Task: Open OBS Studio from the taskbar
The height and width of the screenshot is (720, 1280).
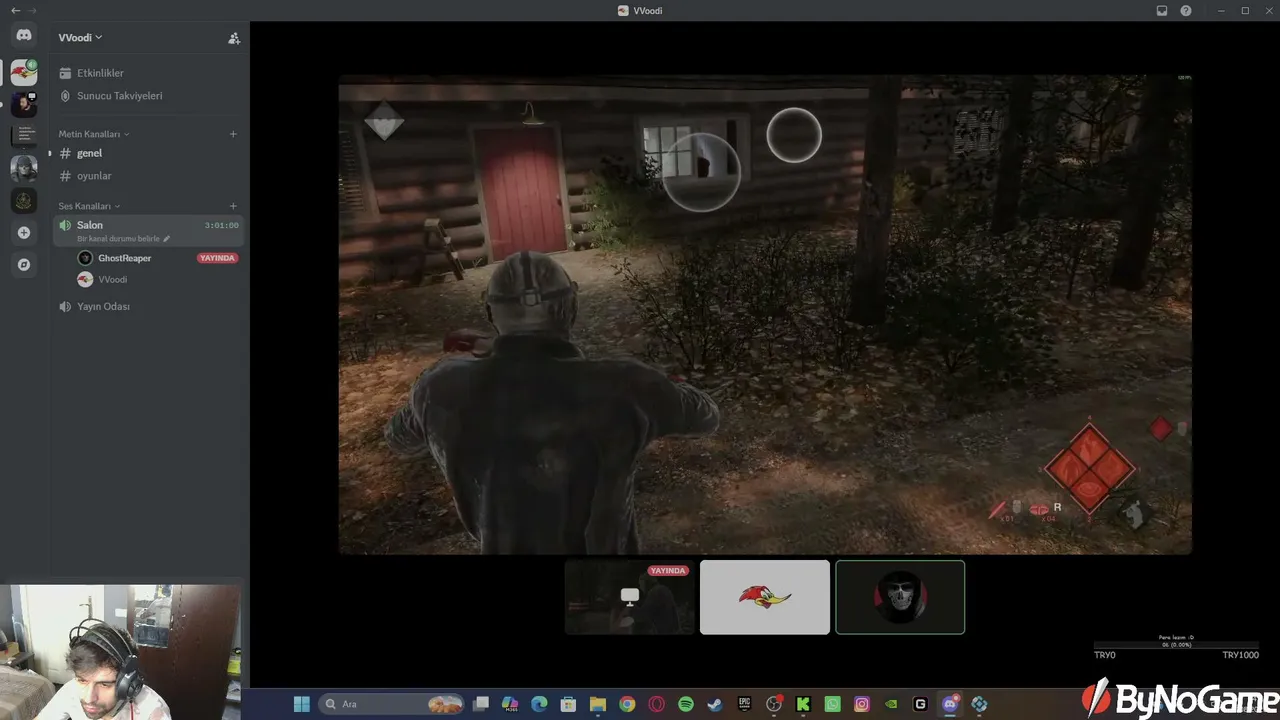Action: 774,704
